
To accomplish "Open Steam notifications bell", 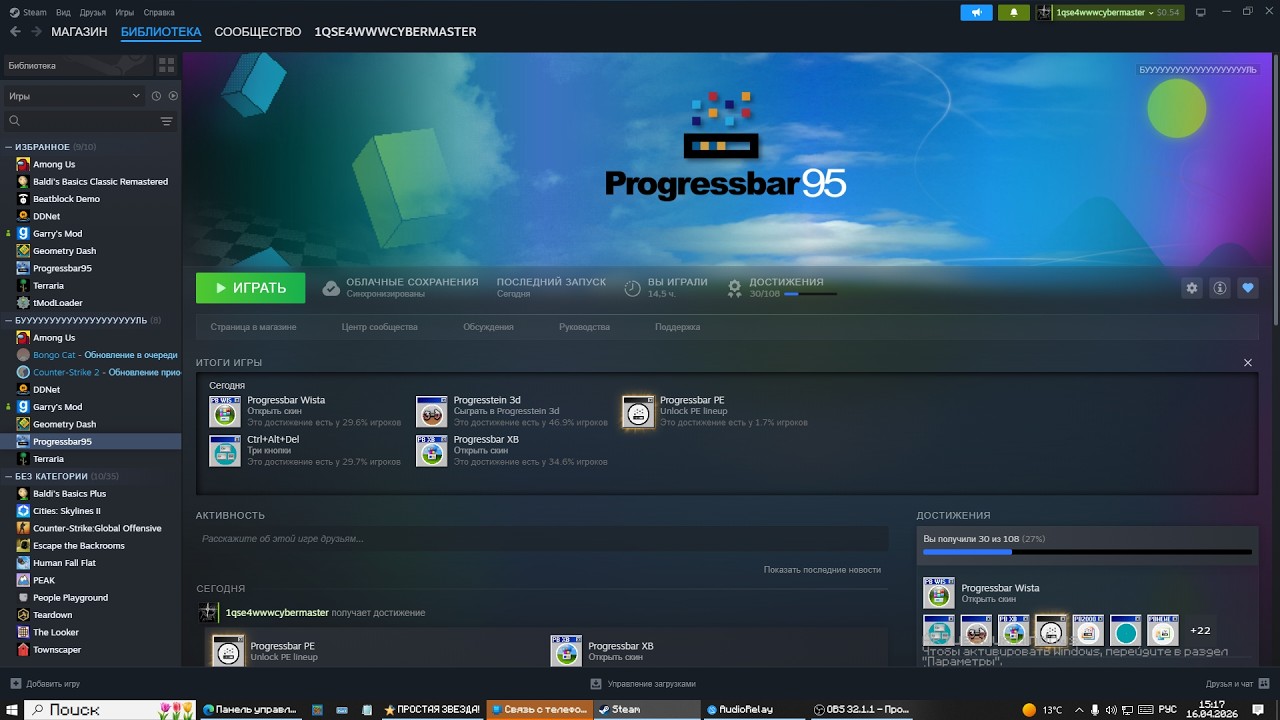I will coord(1013,12).
